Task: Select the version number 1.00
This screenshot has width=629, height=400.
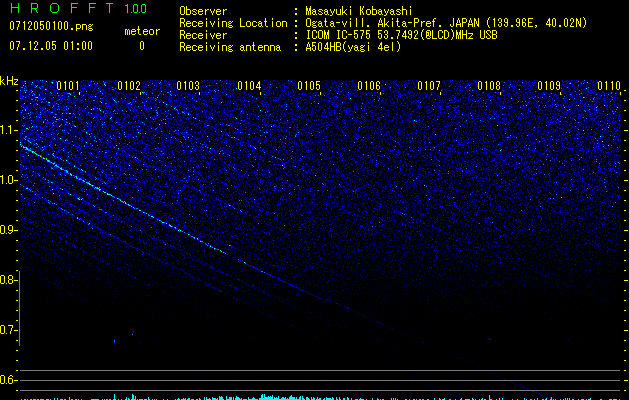Action: click(135, 8)
